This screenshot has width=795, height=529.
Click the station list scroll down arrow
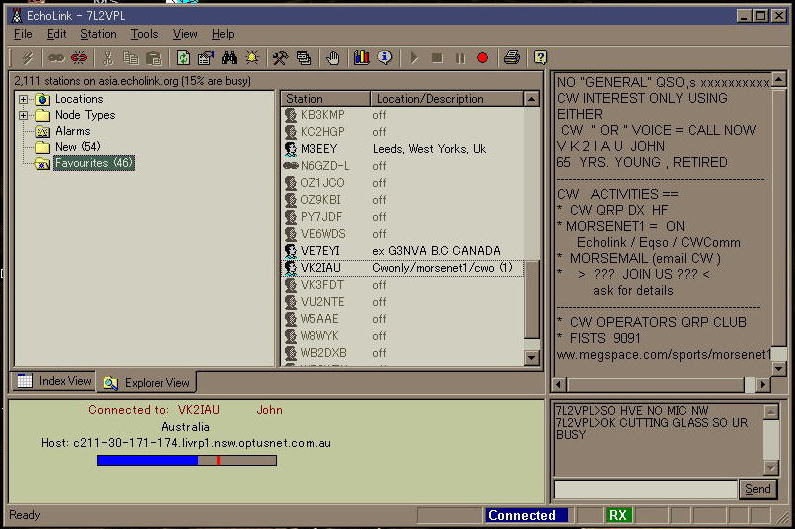click(x=531, y=358)
